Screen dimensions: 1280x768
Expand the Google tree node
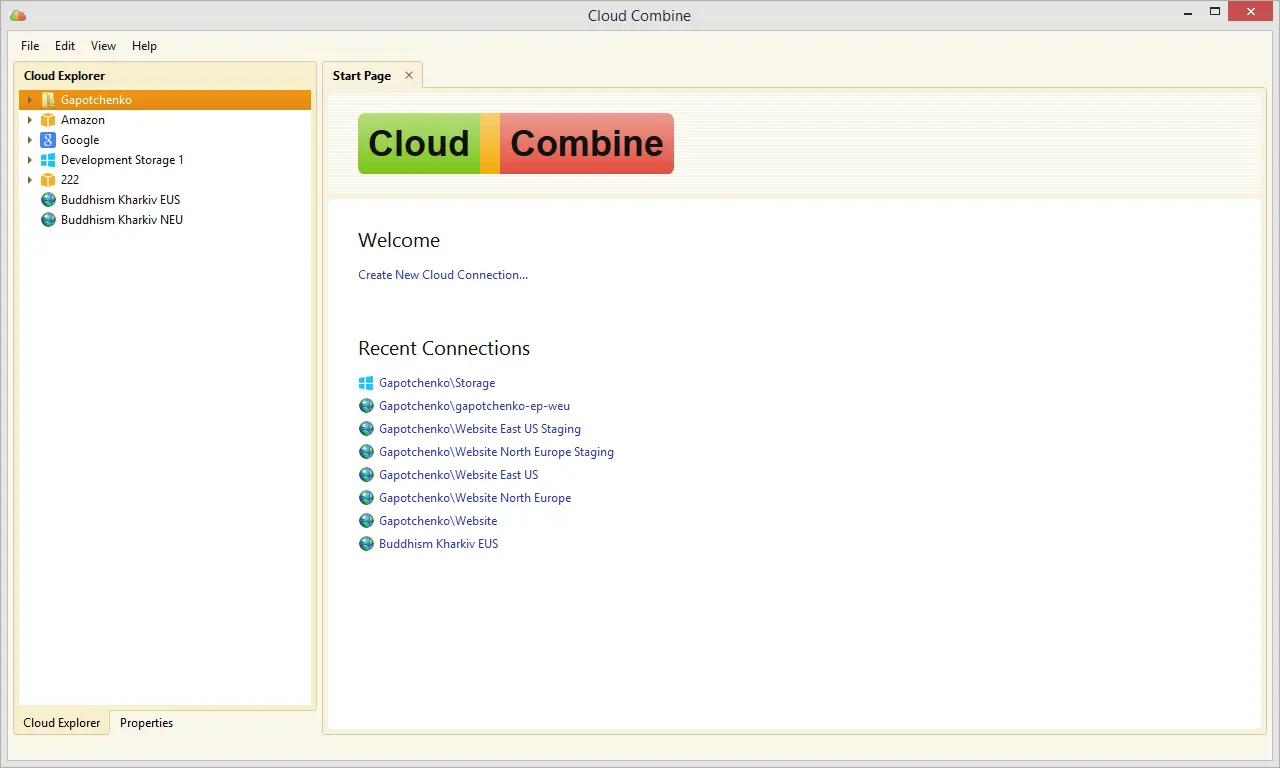pyautogui.click(x=30, y=140)
